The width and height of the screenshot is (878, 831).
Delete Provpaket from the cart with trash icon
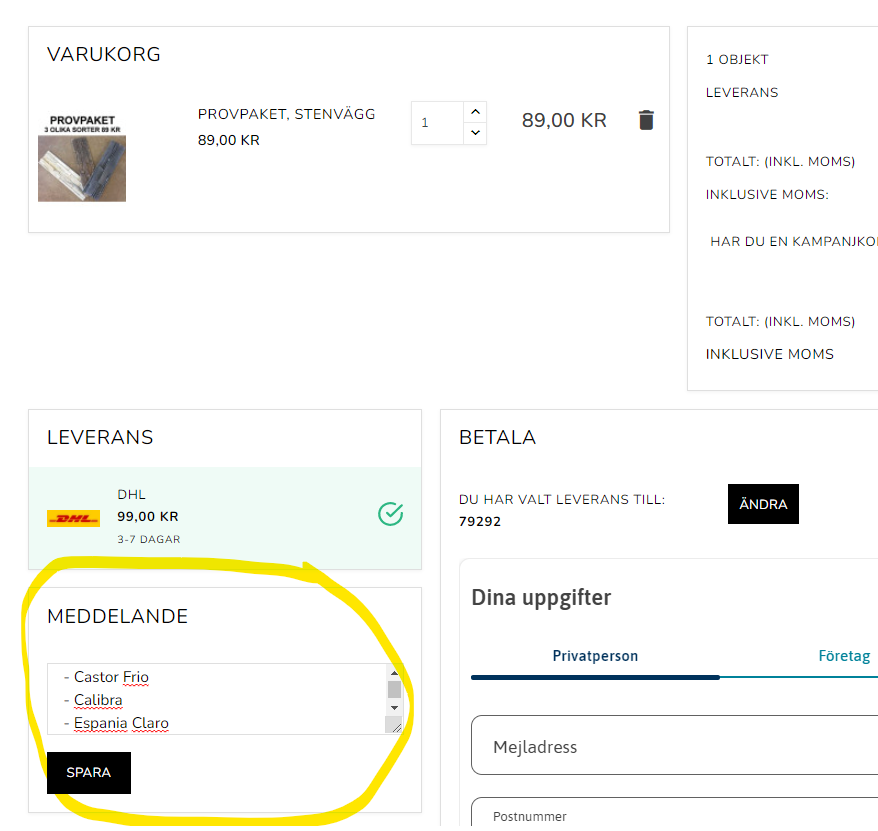tap(646, 120)
